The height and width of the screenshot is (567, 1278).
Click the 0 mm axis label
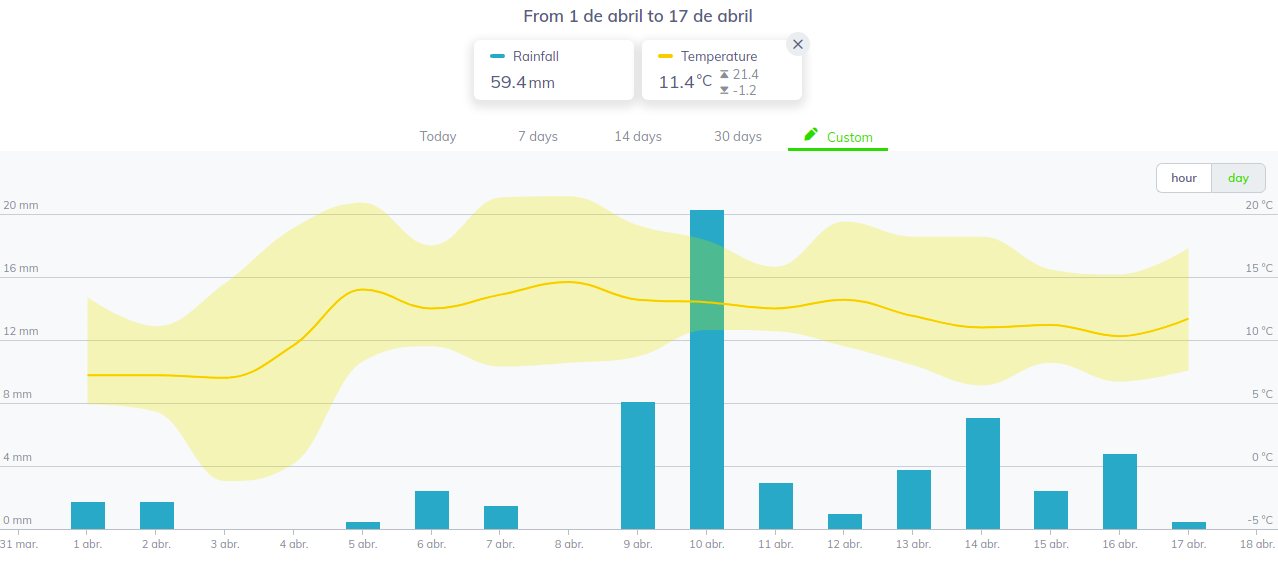[18, 520]
